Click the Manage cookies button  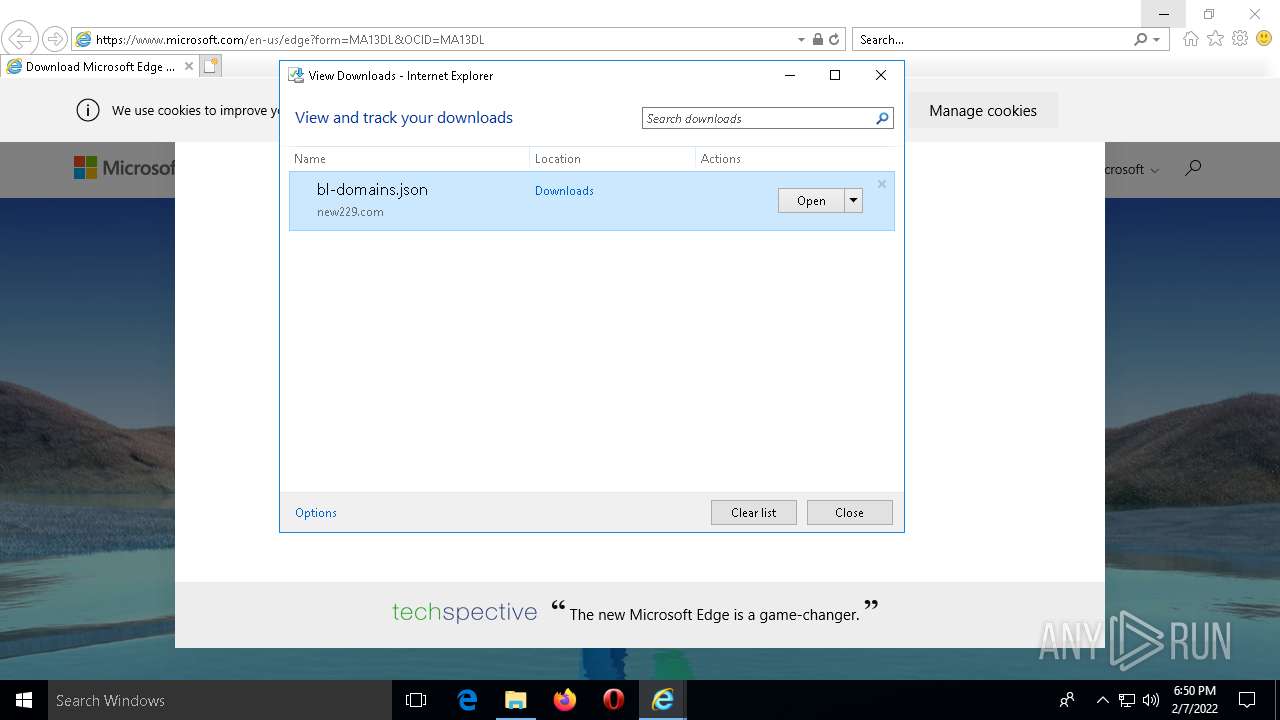click(983, 110)
